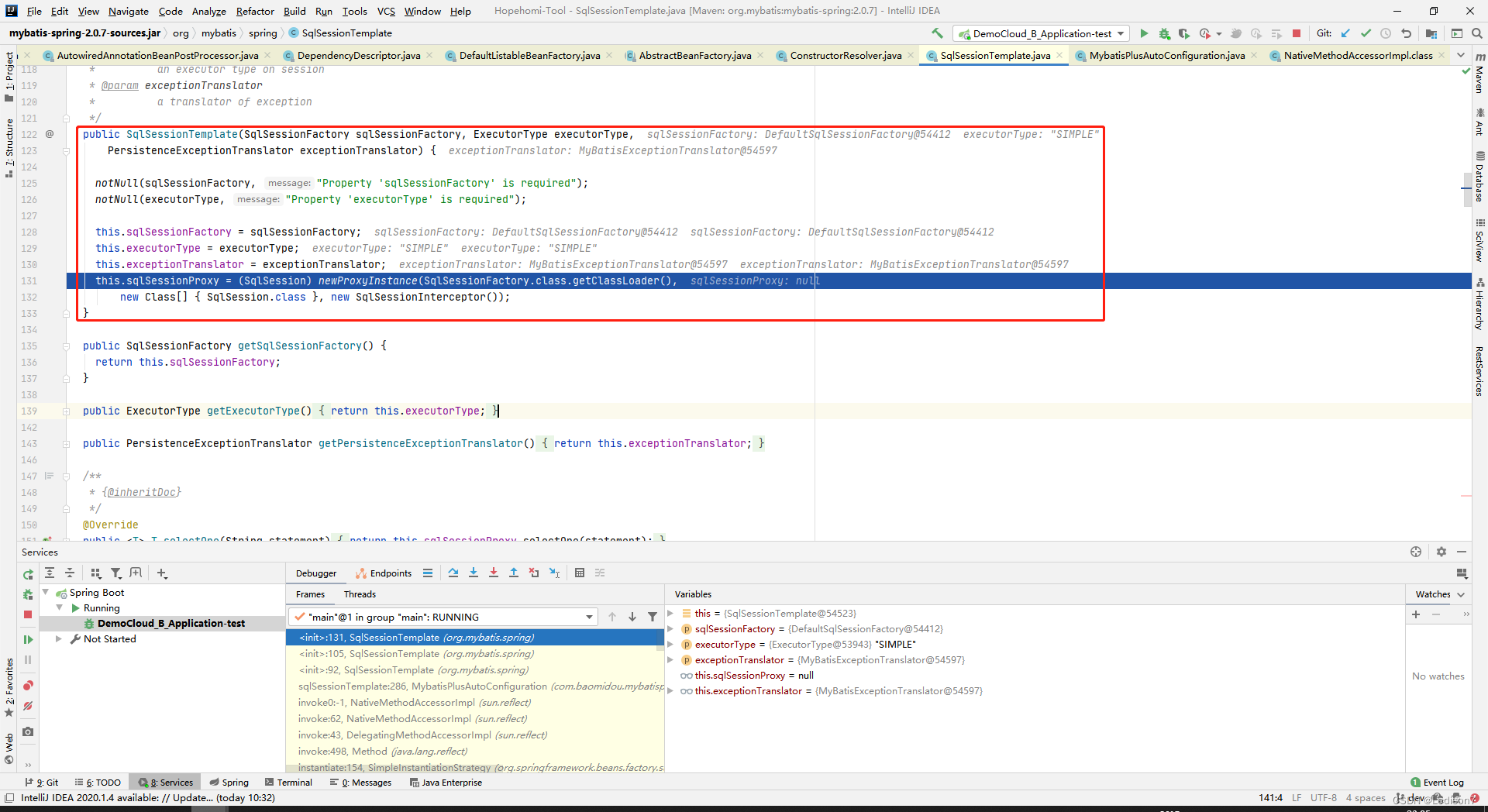Collapse the Spring Boot tree node
The image size is (1488, 812).
point(45,592)
